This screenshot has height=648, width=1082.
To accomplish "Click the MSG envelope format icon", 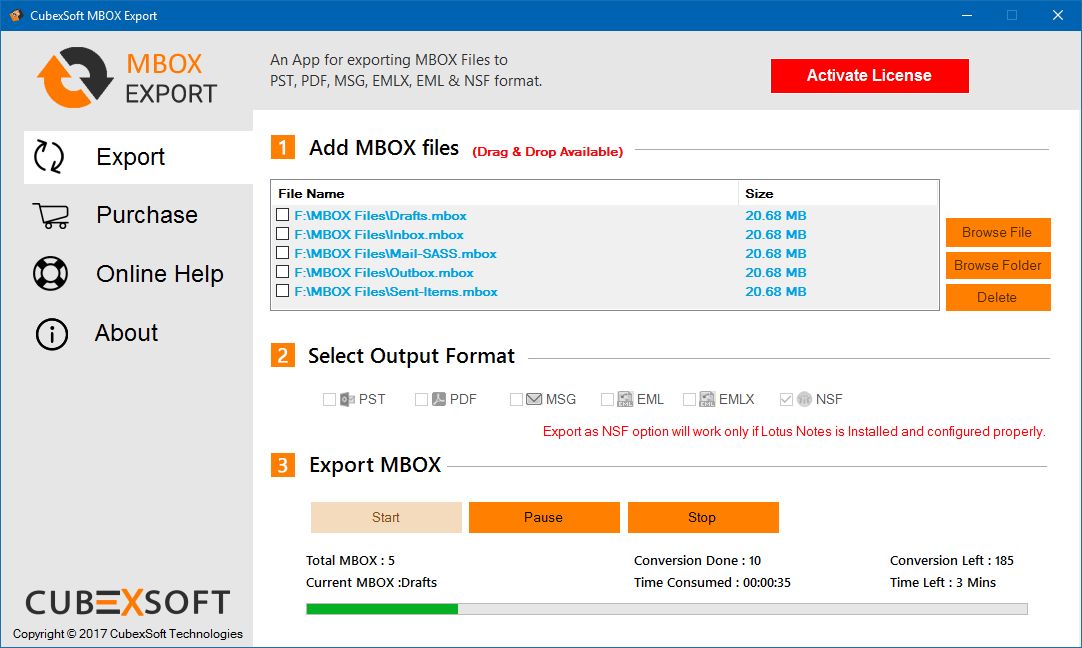I will pos(534,399).
